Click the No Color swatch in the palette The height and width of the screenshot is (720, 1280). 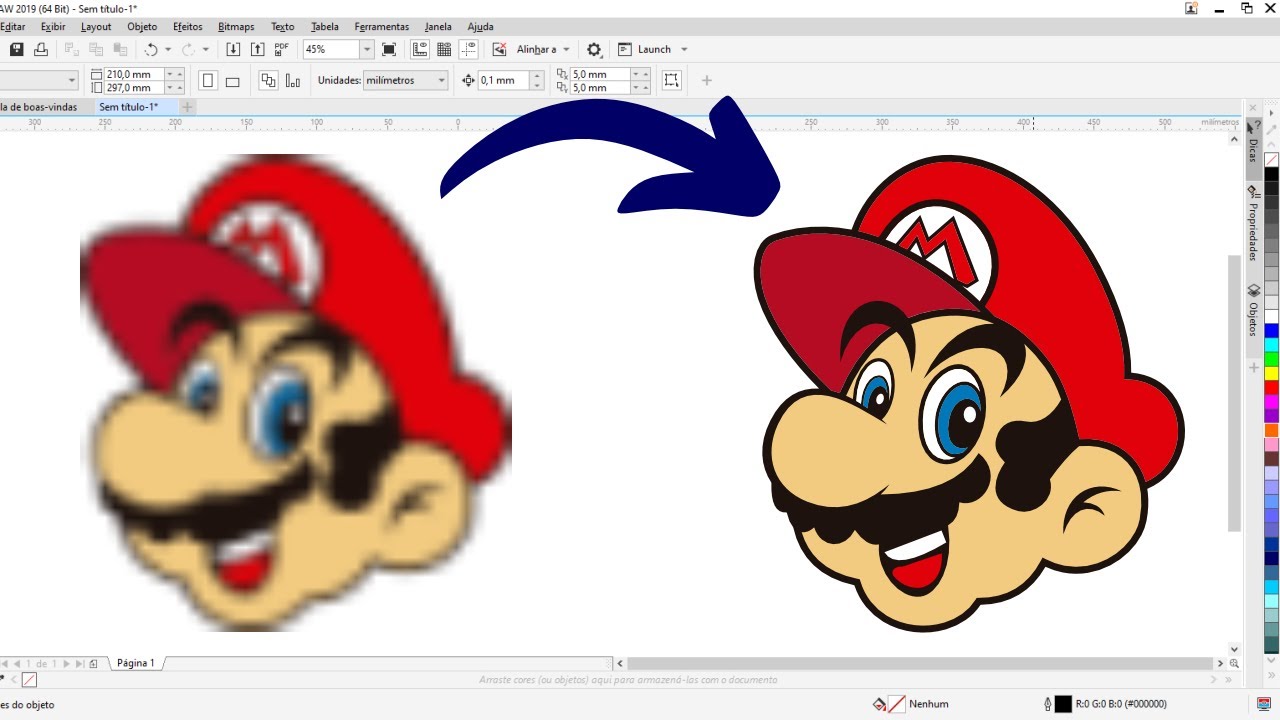tap(1271, 159)
